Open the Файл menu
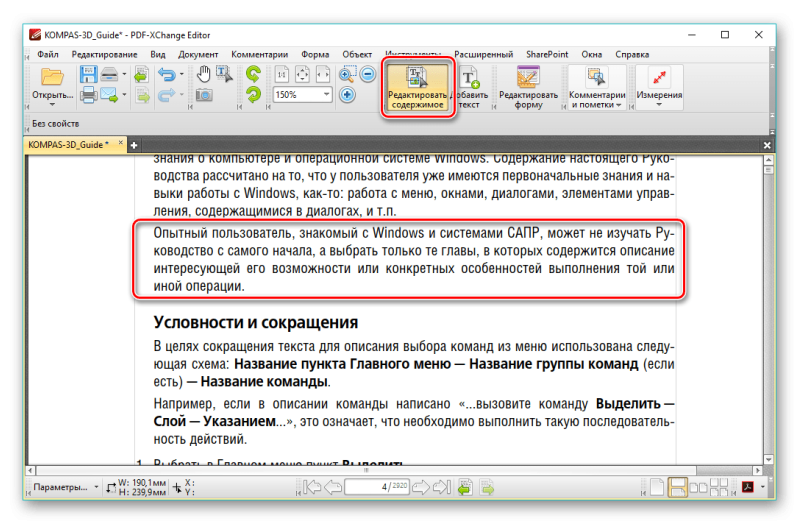The image size is (800, 524). click(x=48, y=54)
